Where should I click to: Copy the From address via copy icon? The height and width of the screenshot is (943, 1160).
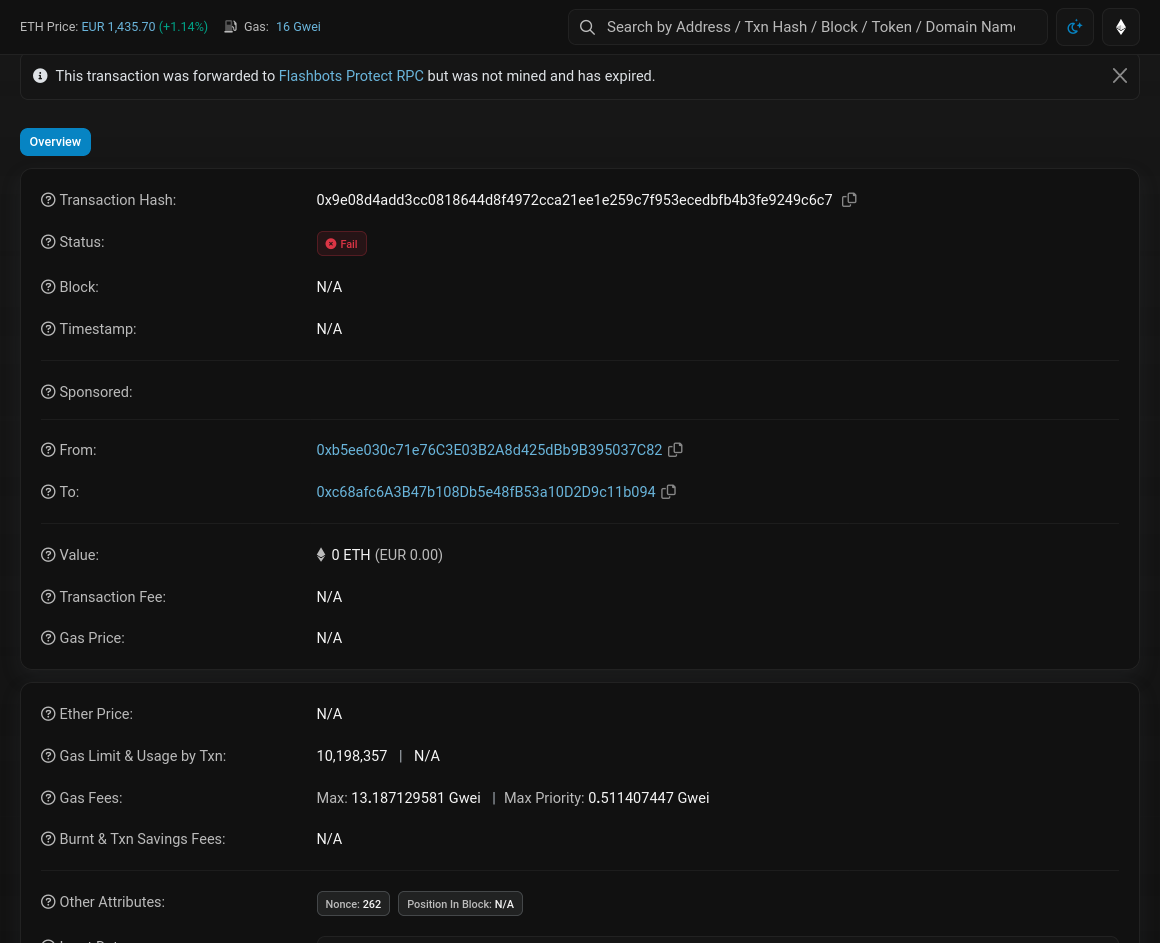(x=675, y=450)
